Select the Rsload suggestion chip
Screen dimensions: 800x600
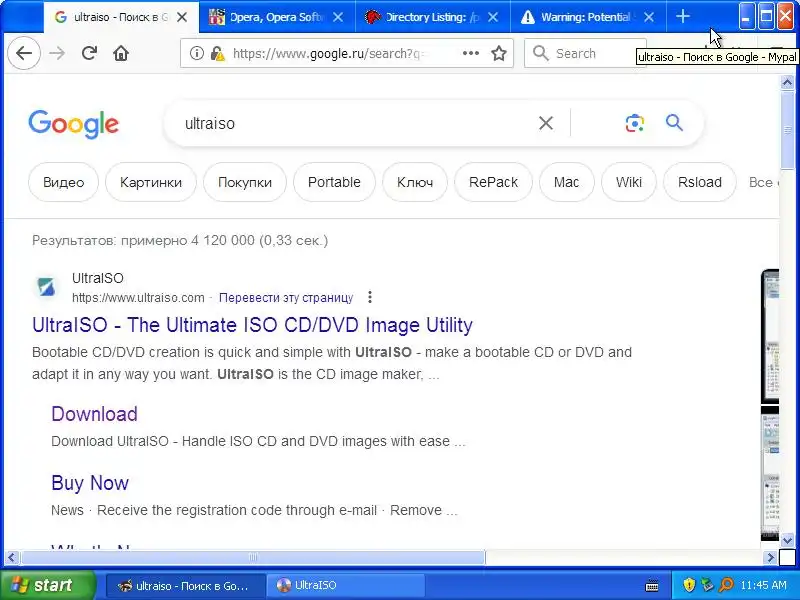699,182
